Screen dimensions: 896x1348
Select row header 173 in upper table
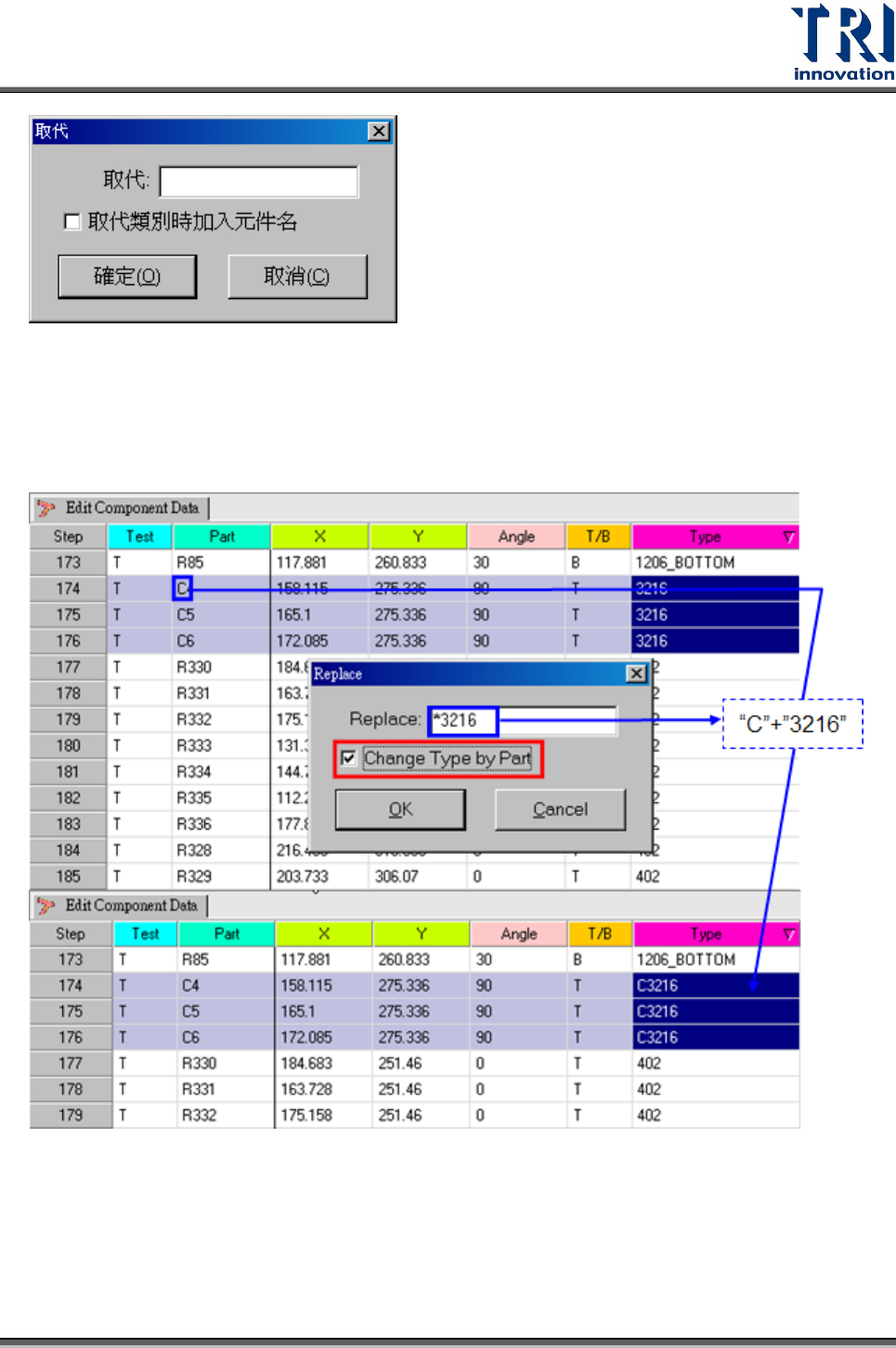69,563
